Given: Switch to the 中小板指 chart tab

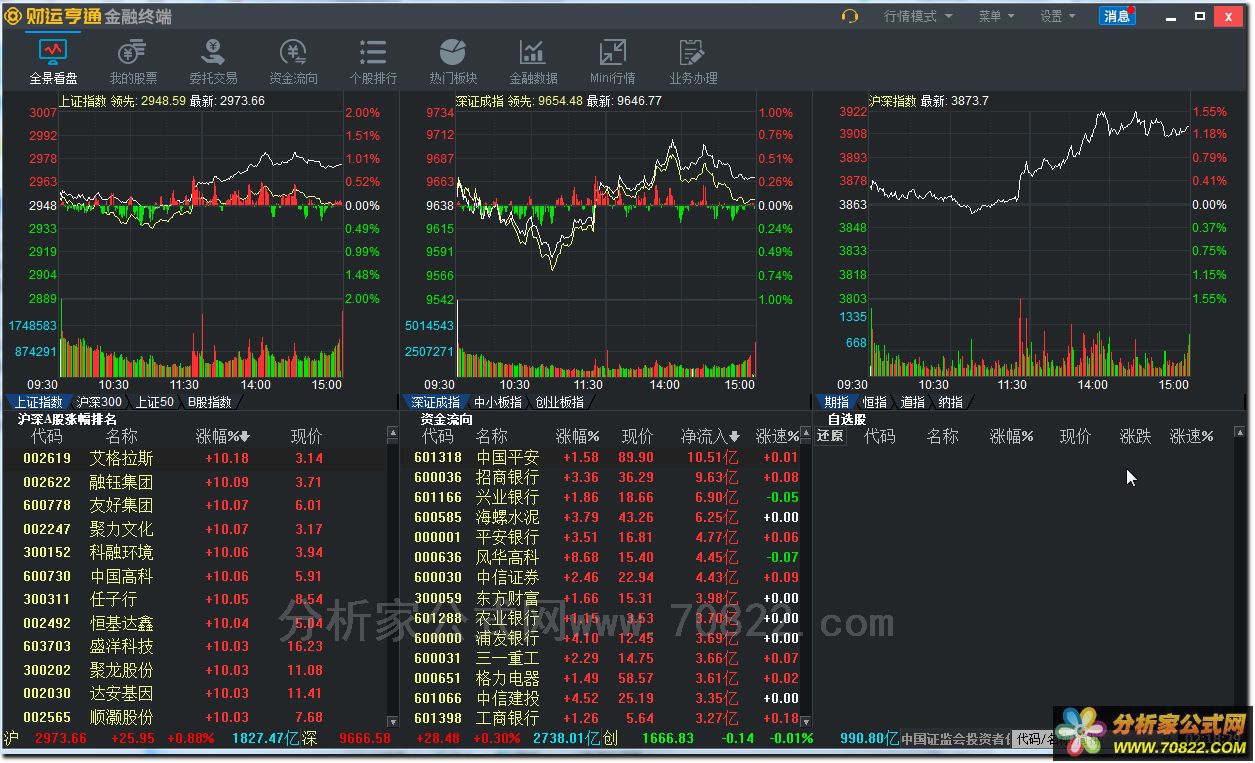Looking at the screenshot, I should pos(497,402).
